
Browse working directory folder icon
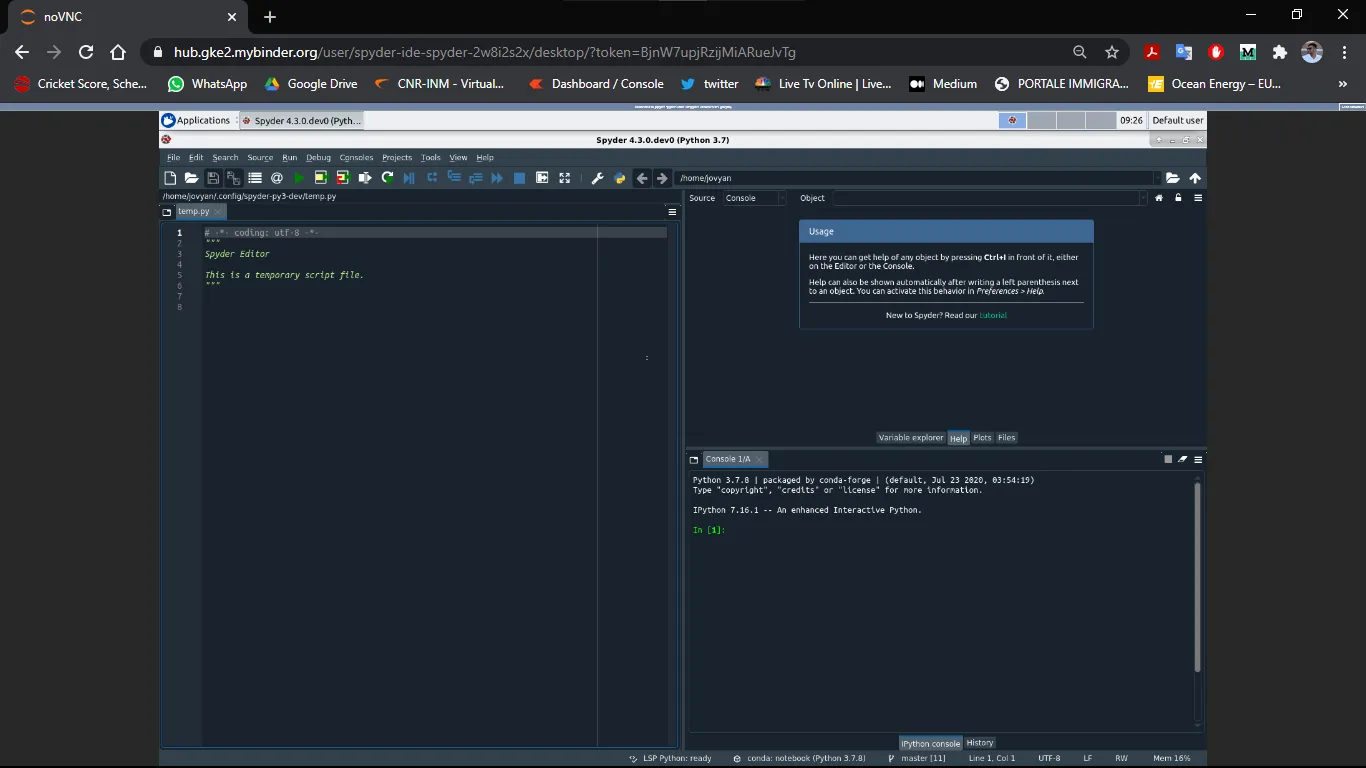(1173, 178)
